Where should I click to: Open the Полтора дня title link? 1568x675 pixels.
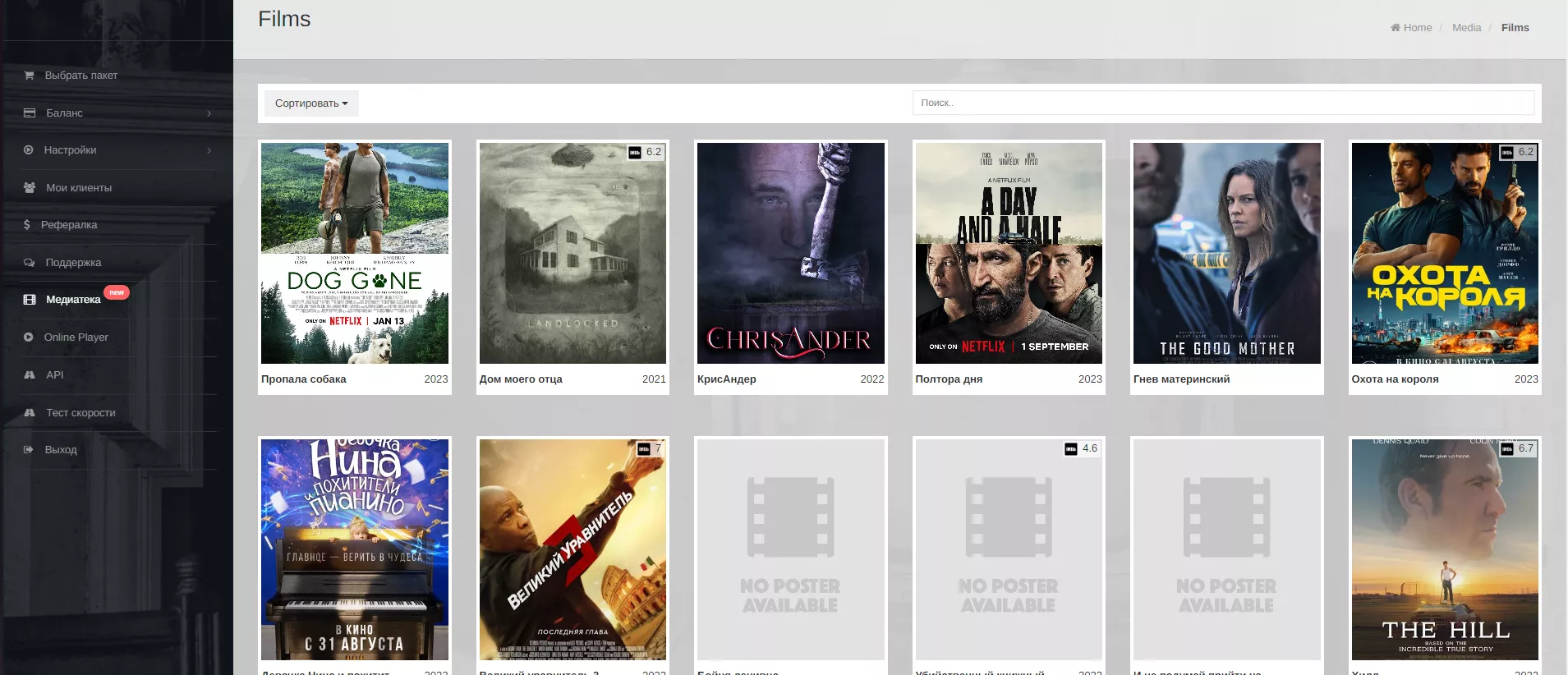pos(949,379)
